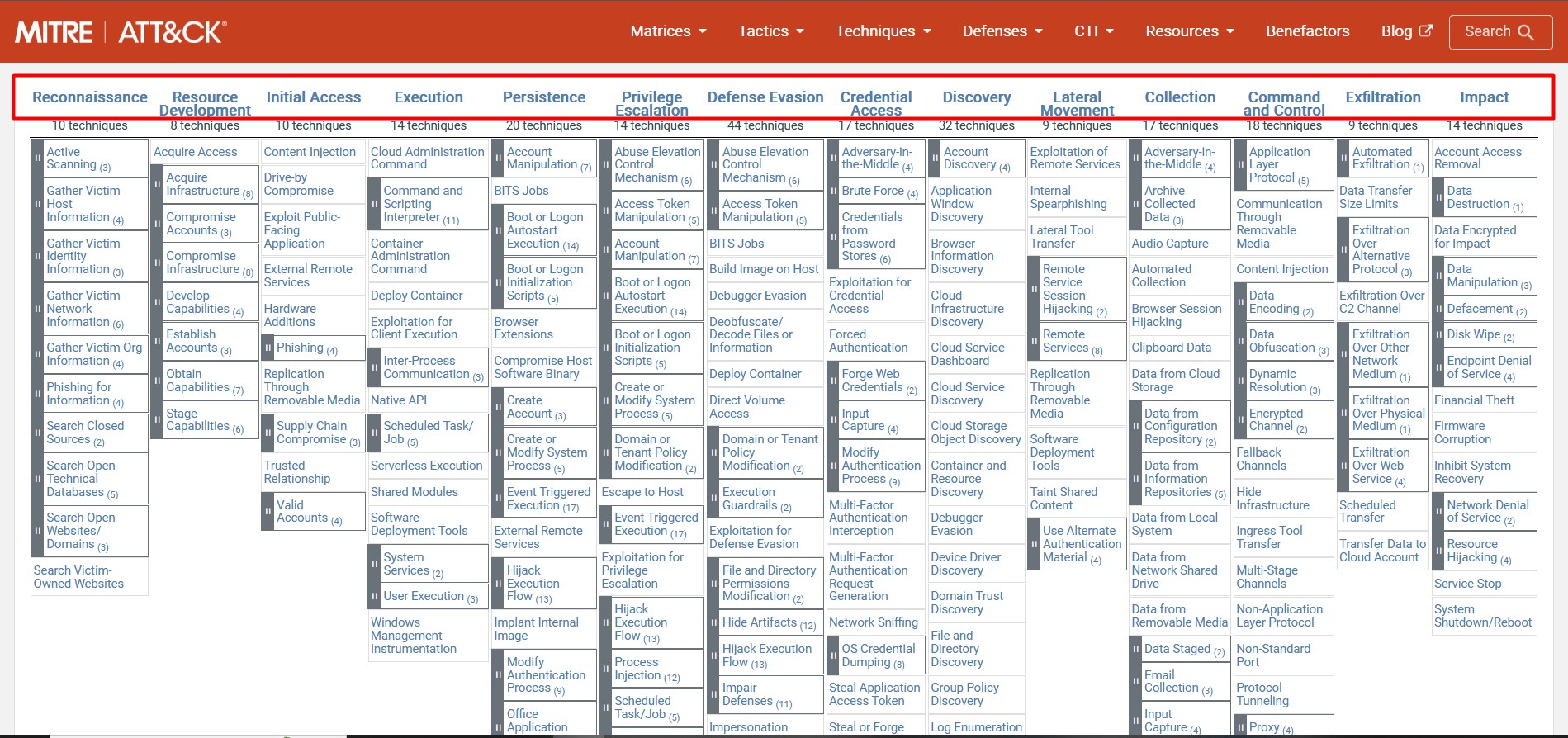
Task: Expand the Disk Wipe sub-techniques sidebar
Action: 1439,335
